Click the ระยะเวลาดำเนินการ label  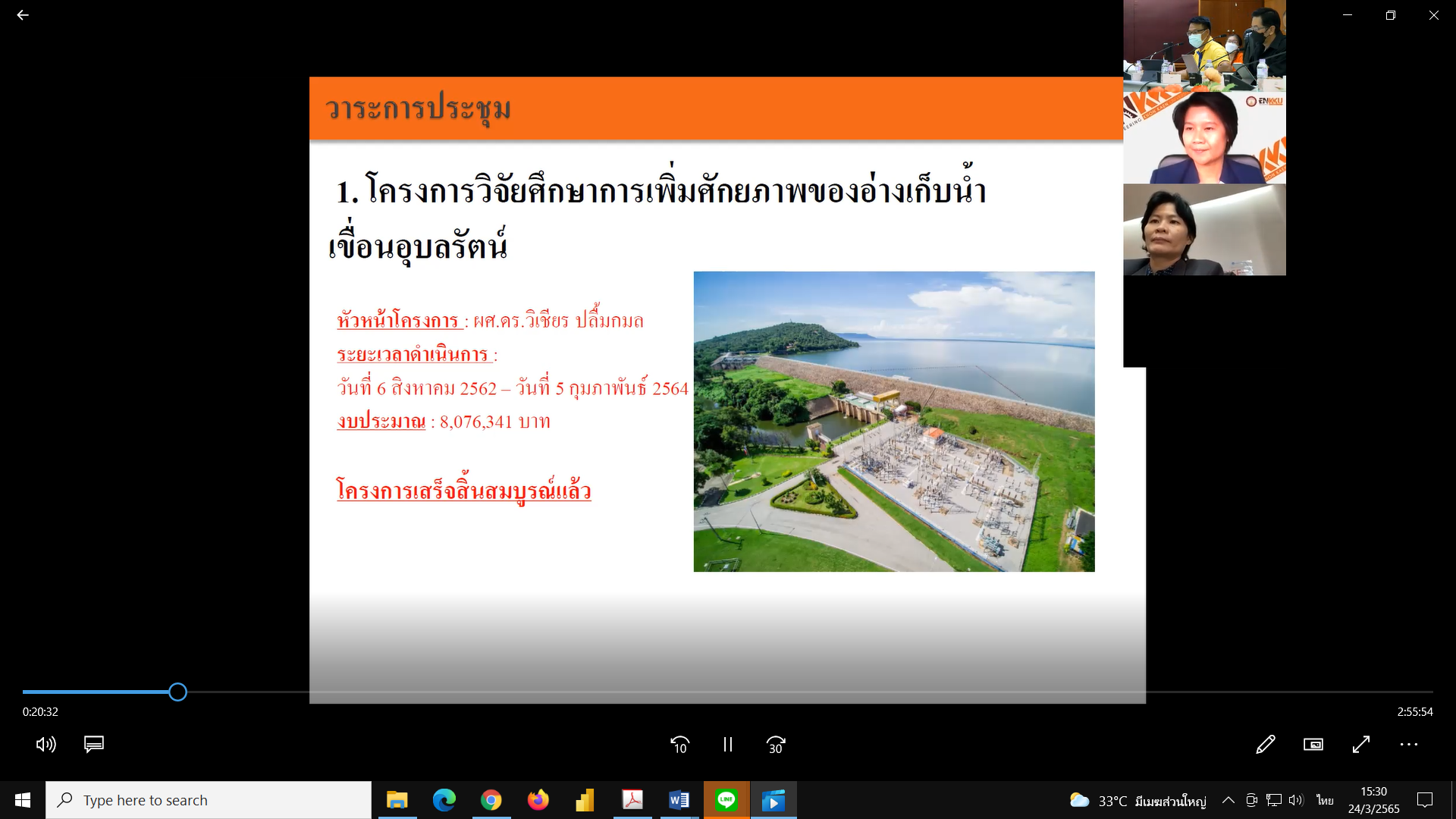pos(415,354)
